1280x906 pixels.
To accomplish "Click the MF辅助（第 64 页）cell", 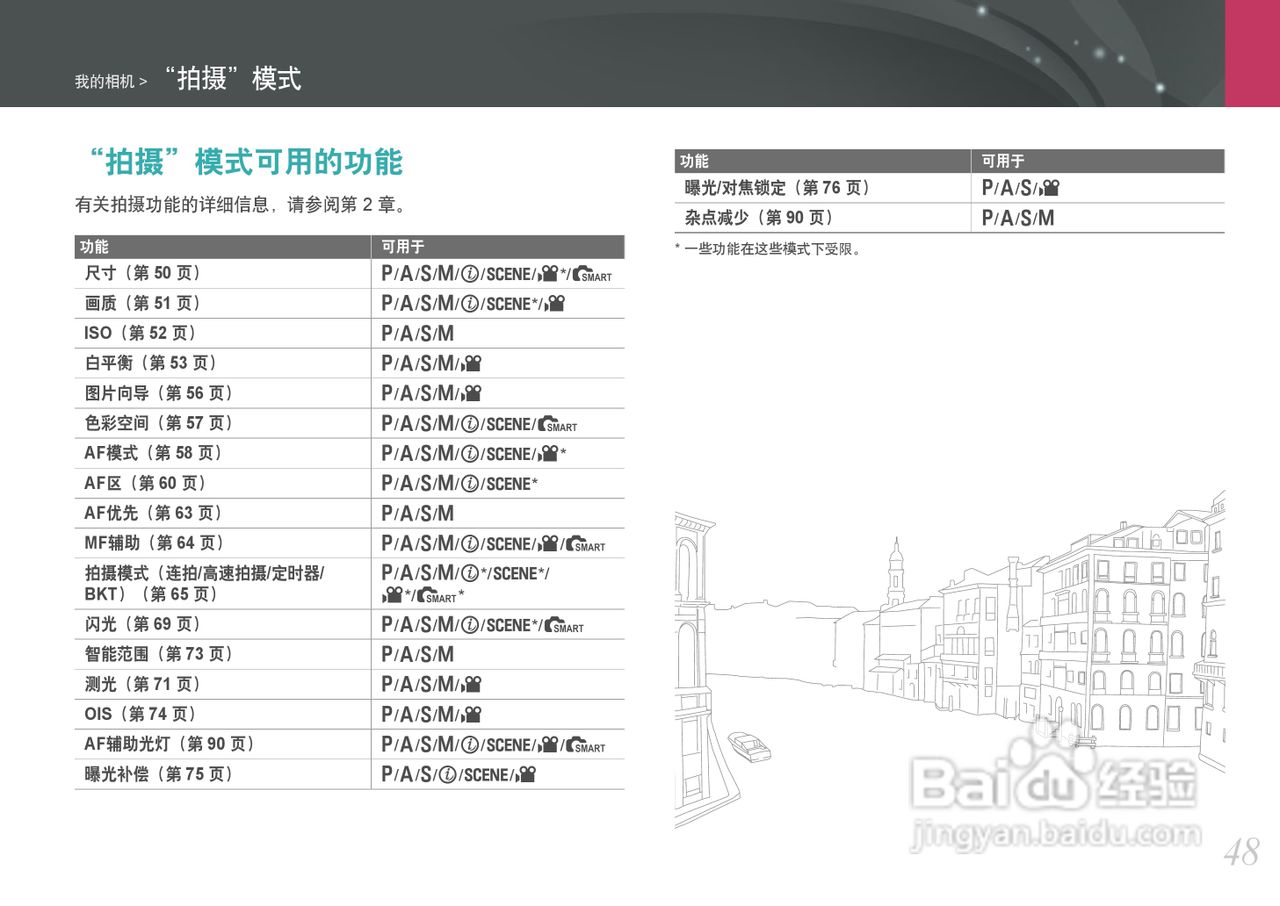I will 223,544.
